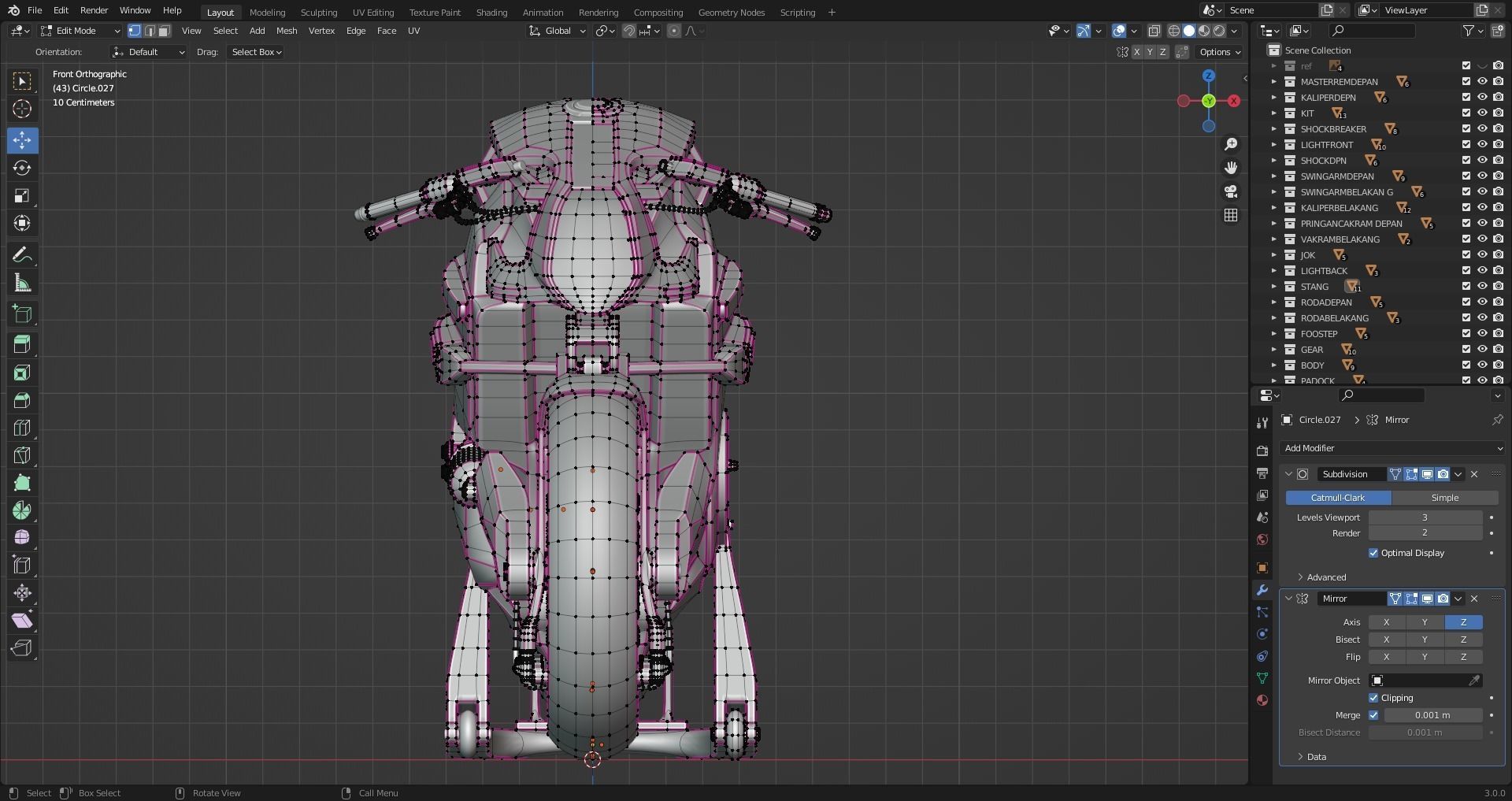Screen dimensions: 1512x801
Task: Select the Knife tool
Action: pyautogui.click(x=22, y=455)
